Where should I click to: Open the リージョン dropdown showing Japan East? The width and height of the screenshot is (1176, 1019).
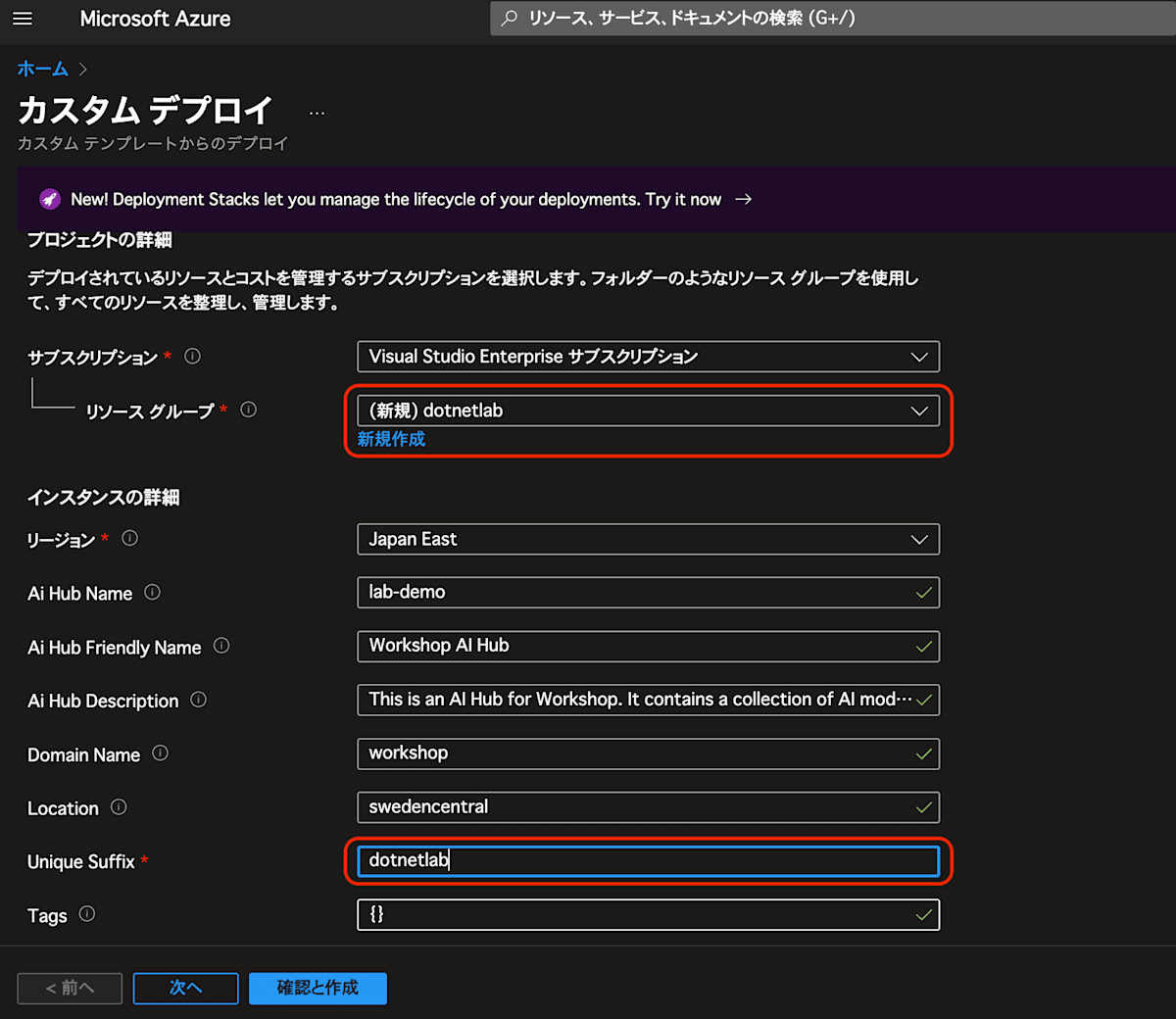click(x=648, y=539)
